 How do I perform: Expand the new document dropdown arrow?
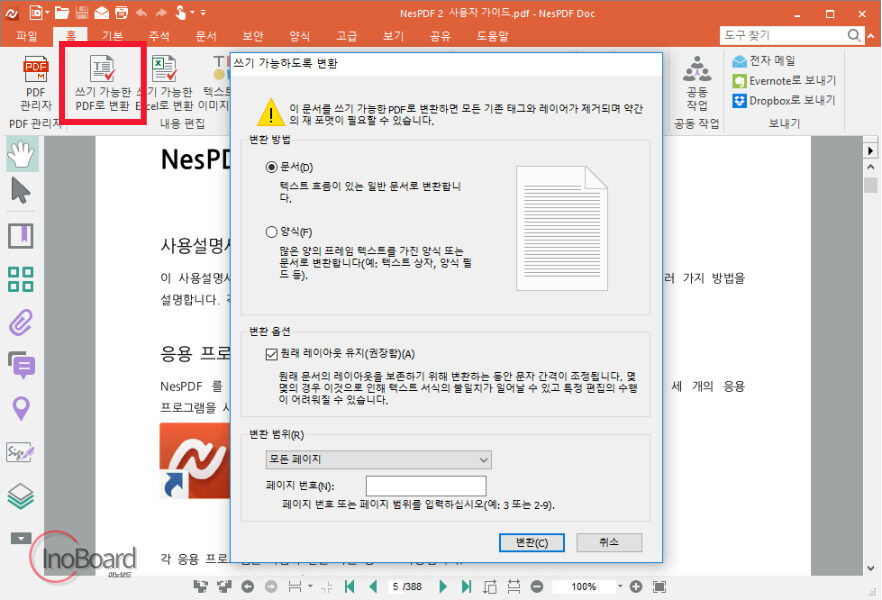pyautogui.click(x=47, y=13)
